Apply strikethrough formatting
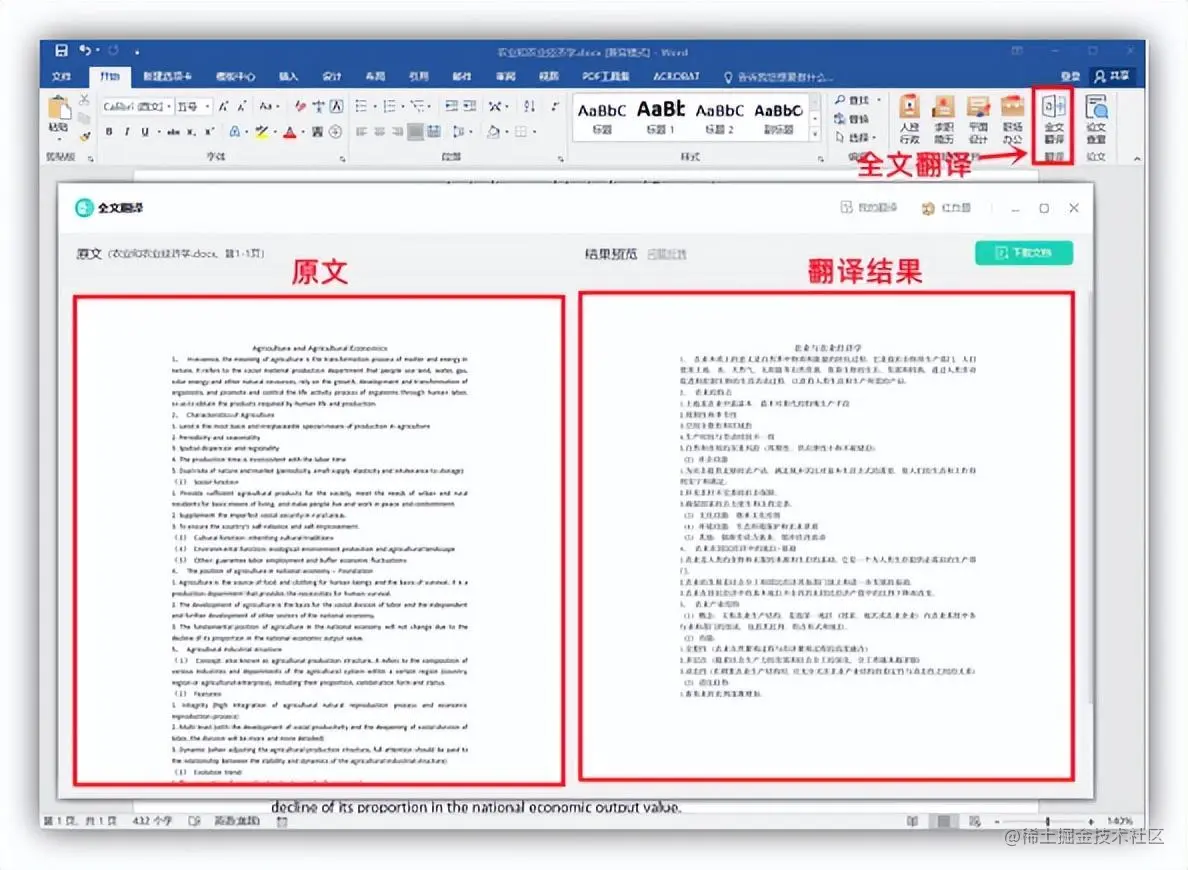Screen dimensions: 1188x870 click(174, 132)
